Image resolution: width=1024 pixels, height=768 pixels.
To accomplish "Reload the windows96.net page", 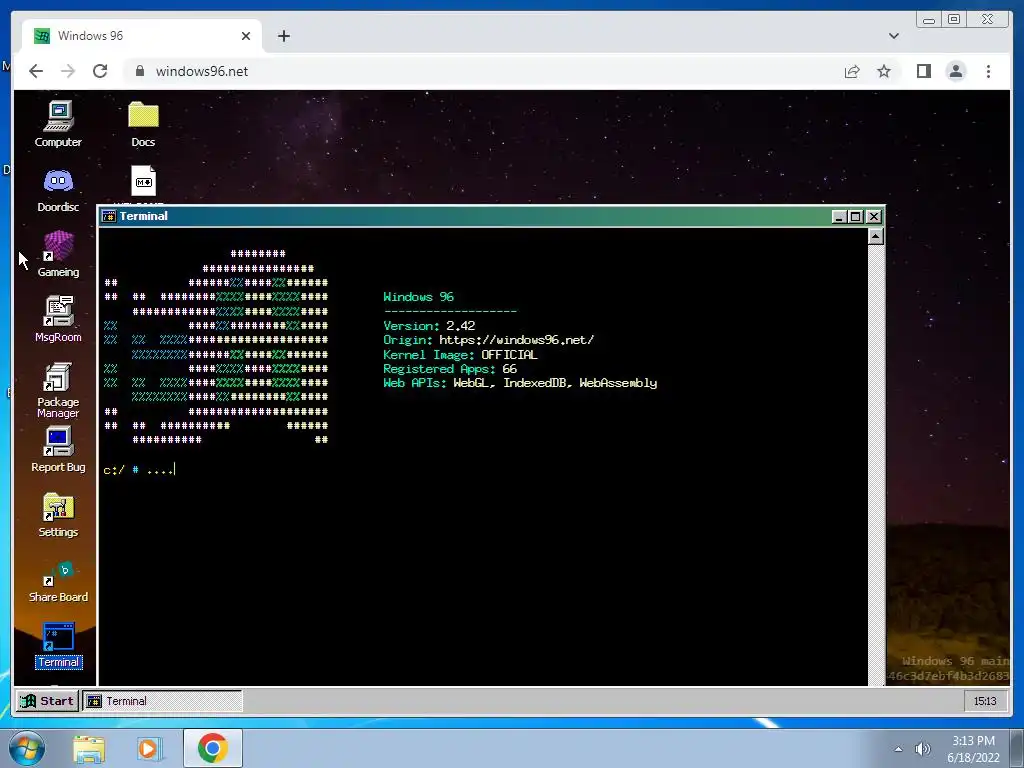I will pos(100,71).
